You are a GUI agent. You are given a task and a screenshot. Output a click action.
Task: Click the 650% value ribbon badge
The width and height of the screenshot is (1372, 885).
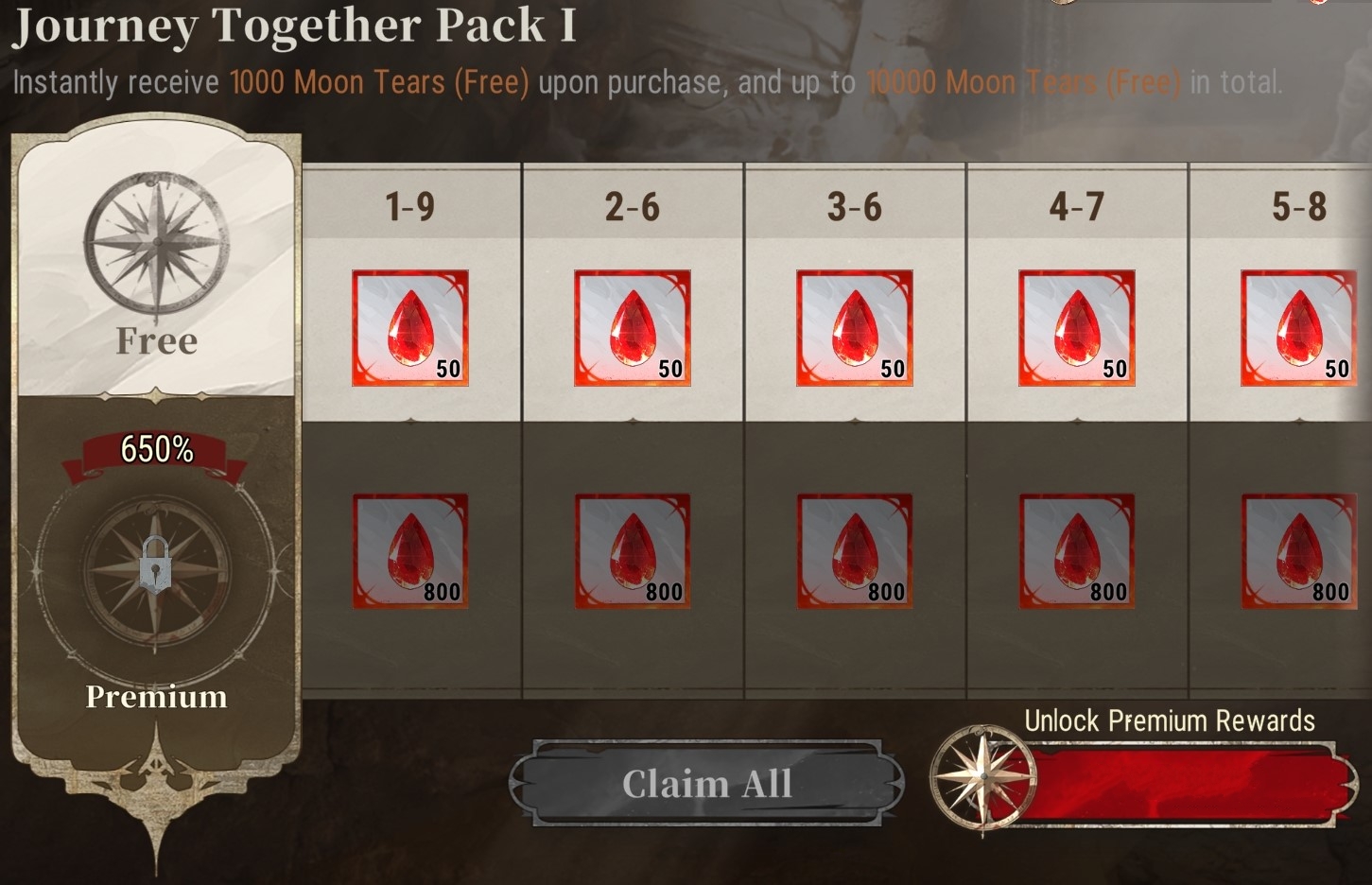157,450
